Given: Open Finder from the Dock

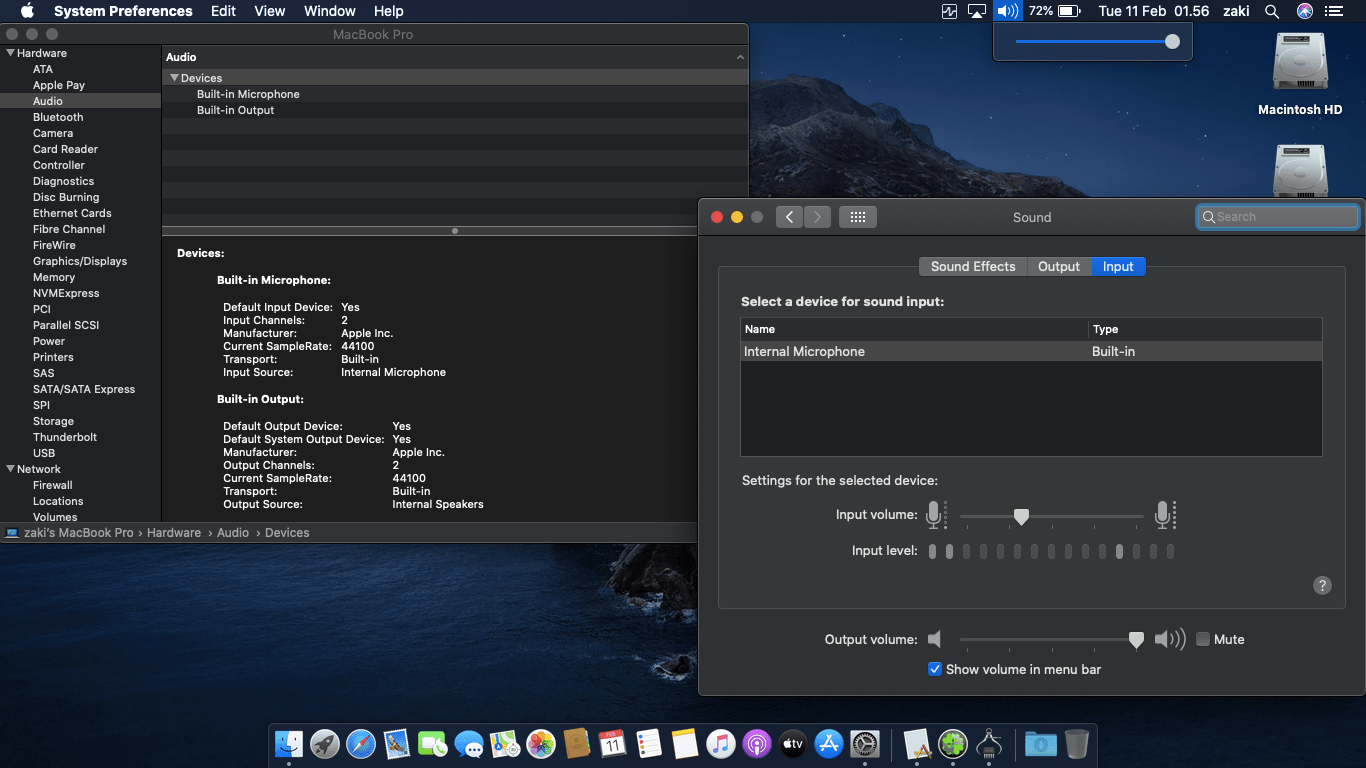Looking at the screenshot, I should pos(289,744).
